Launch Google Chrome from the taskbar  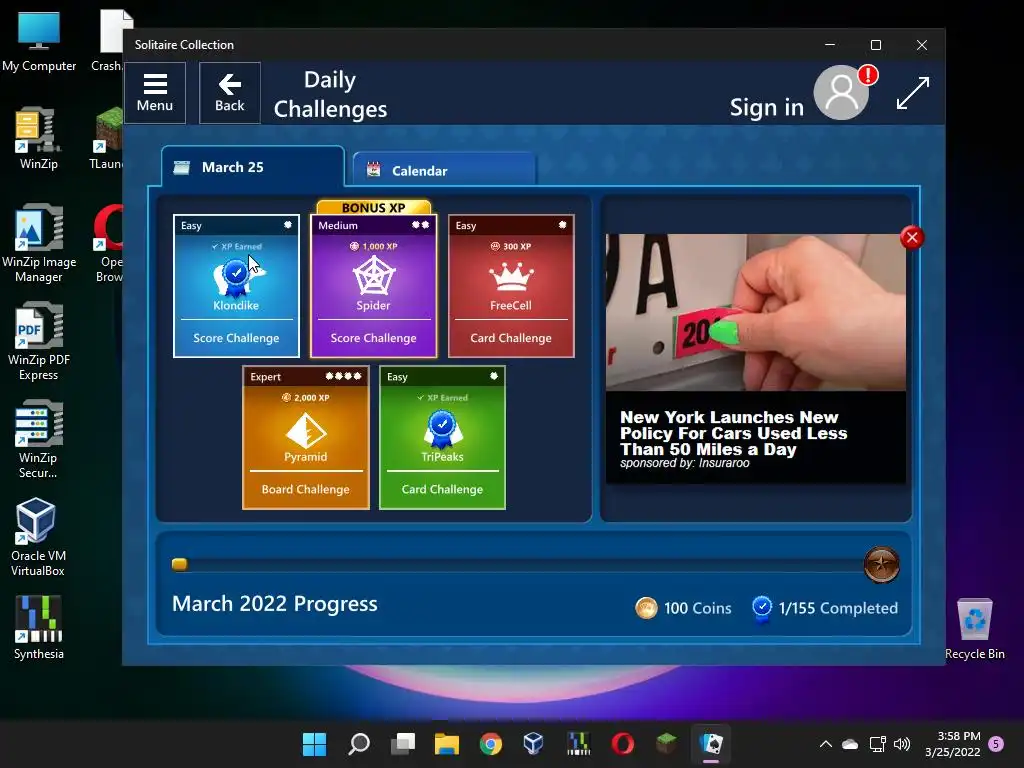pyautogui.click(x=490, y=743)
